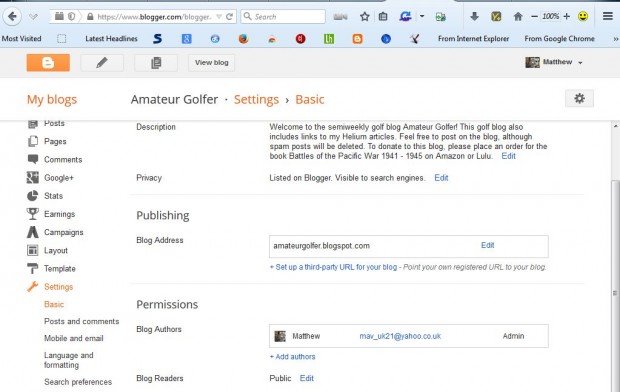The width and height of the screenshot is (620, 392).
Task: Zoom out with the minus icon
Action: tap(534, 17)
